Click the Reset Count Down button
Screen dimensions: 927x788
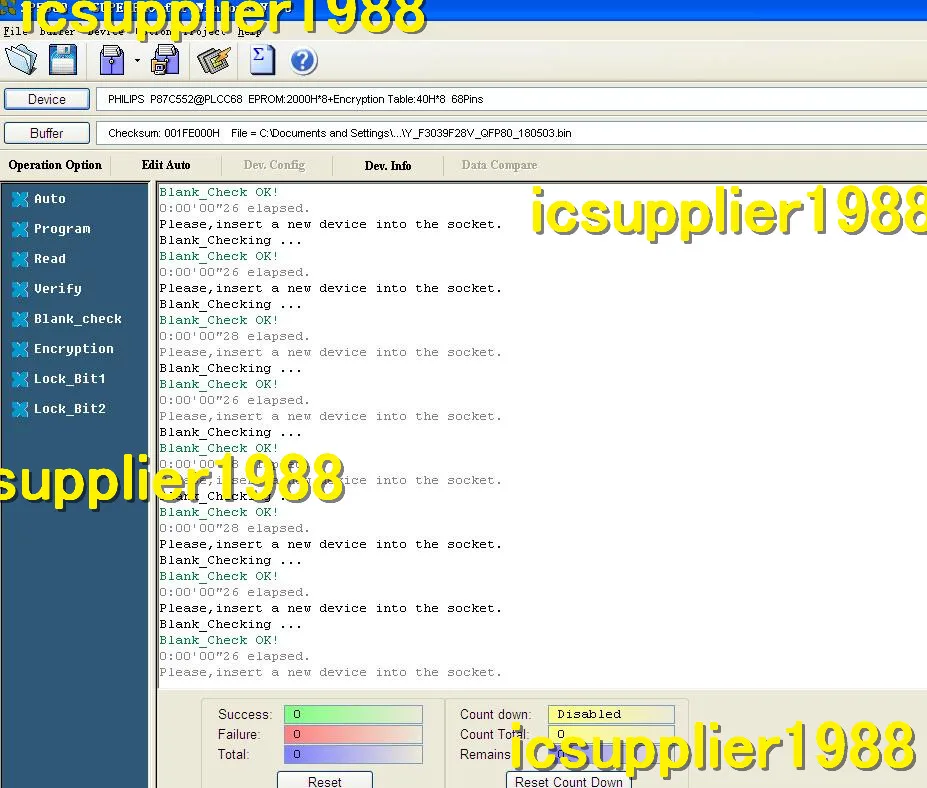click(x=569, y=780)
